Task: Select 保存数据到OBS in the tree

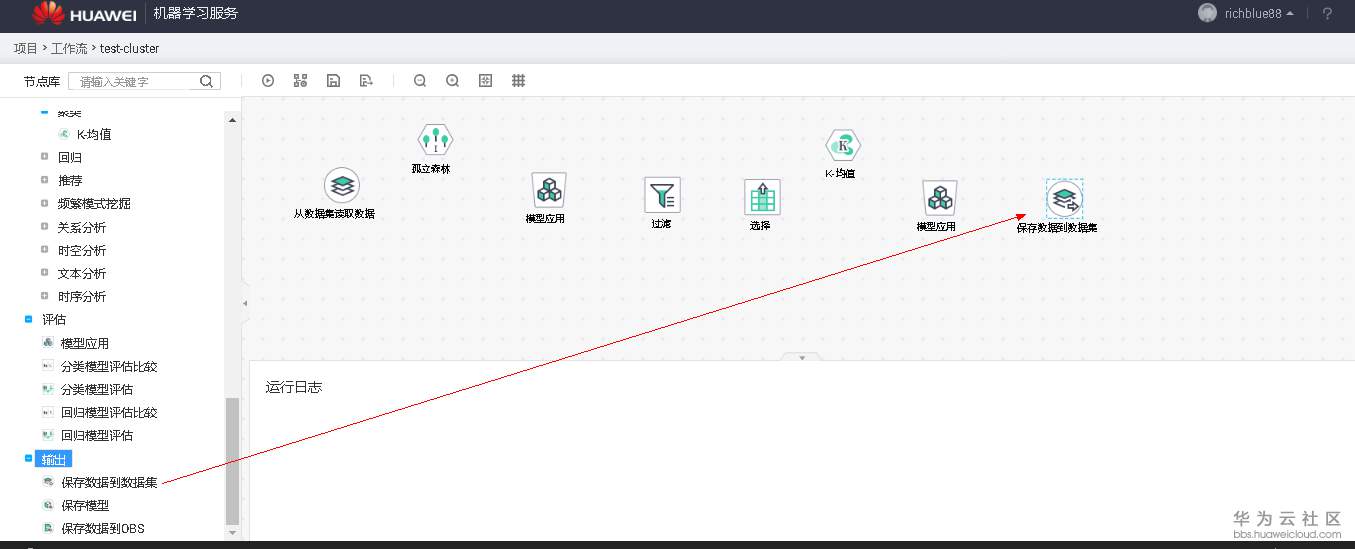Action: pyautogui.click(x=103, y=528)
